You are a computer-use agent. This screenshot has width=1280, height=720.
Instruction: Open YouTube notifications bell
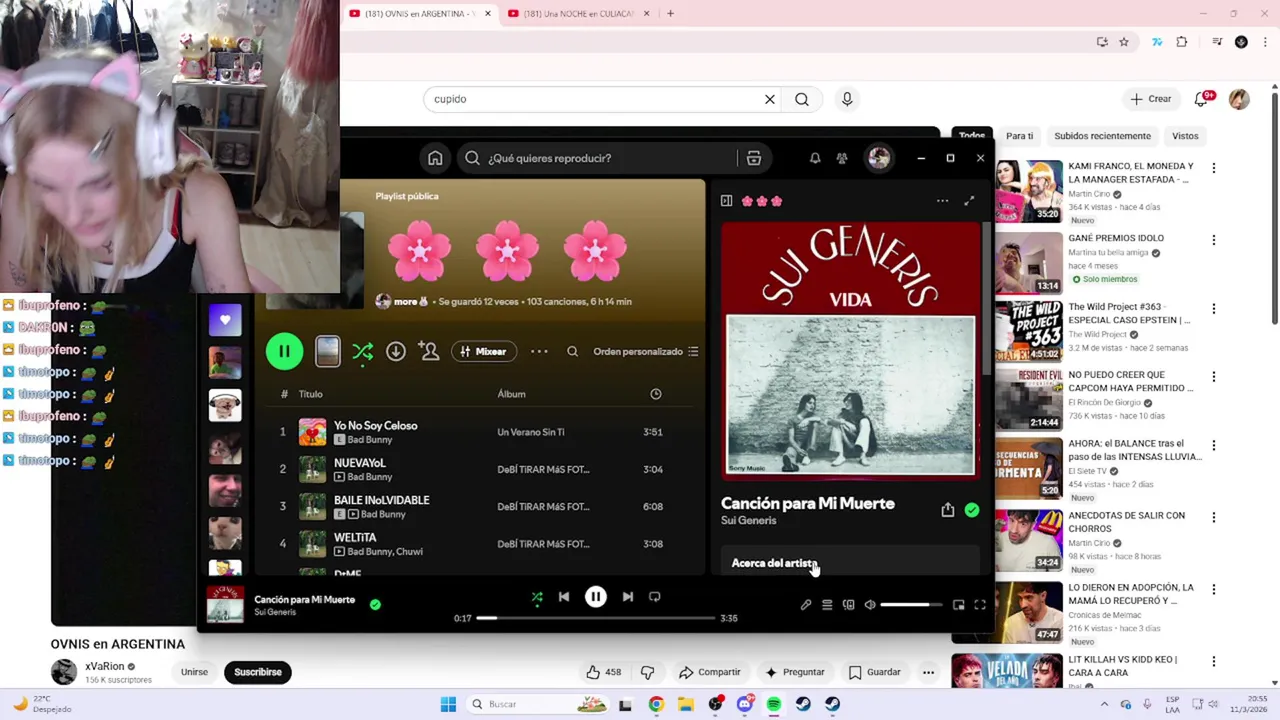point(1202,99)
